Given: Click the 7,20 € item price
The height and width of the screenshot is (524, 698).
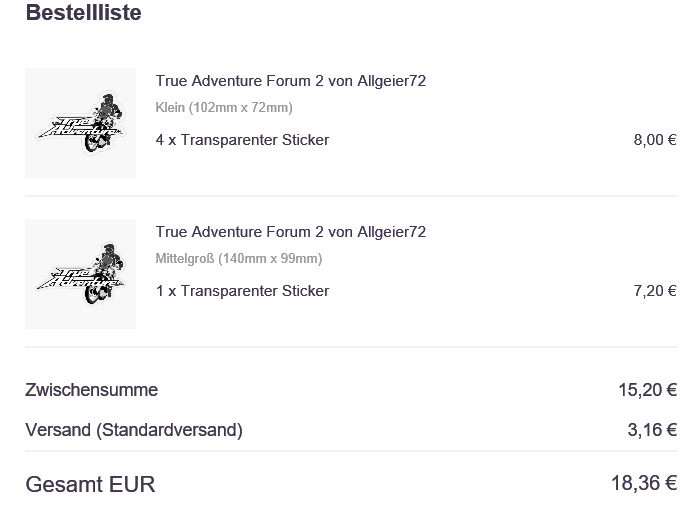Looking at the screenshot, I should coord(655,291).
